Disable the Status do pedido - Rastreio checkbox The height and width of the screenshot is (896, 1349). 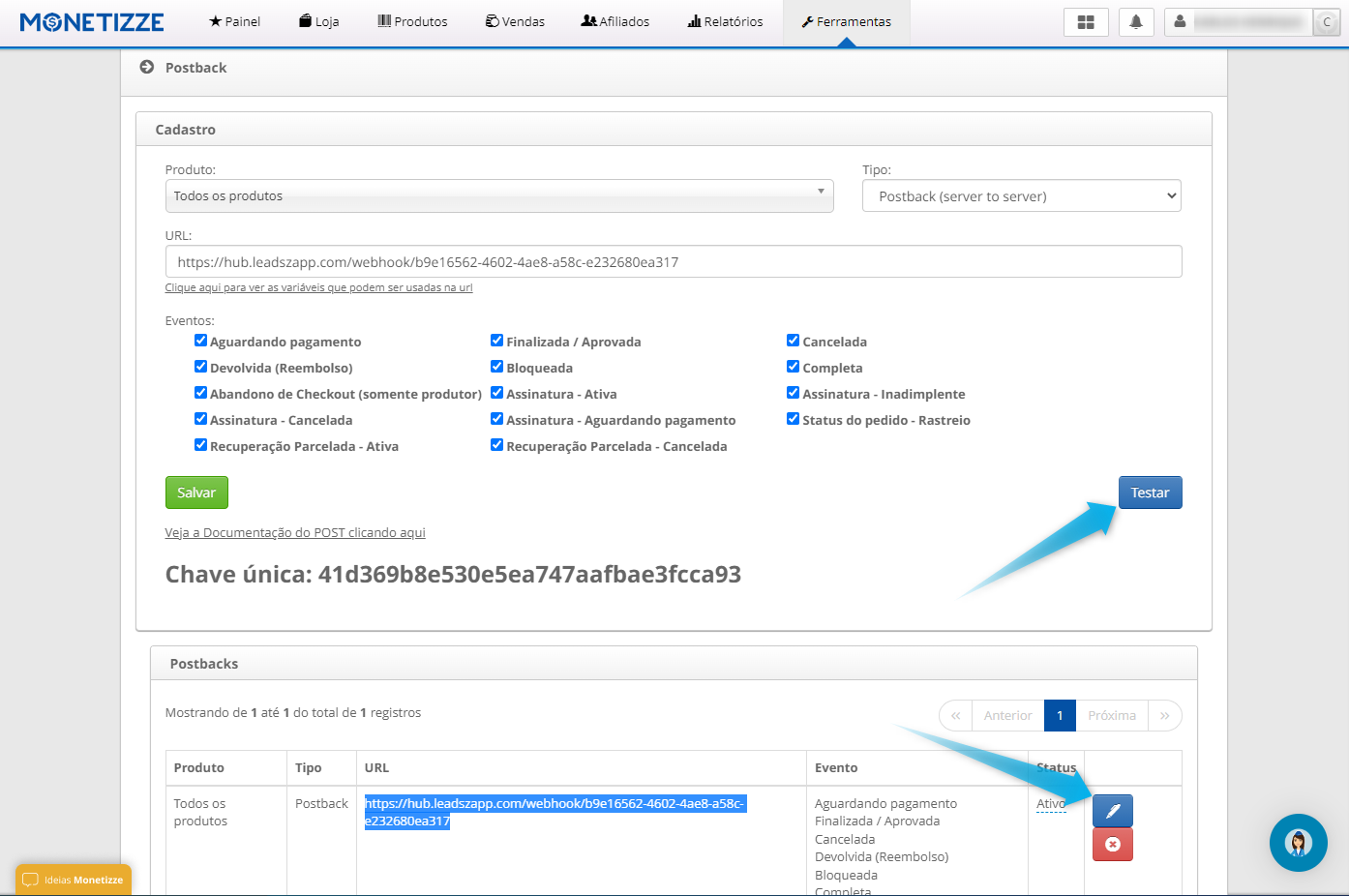(793, 419)
